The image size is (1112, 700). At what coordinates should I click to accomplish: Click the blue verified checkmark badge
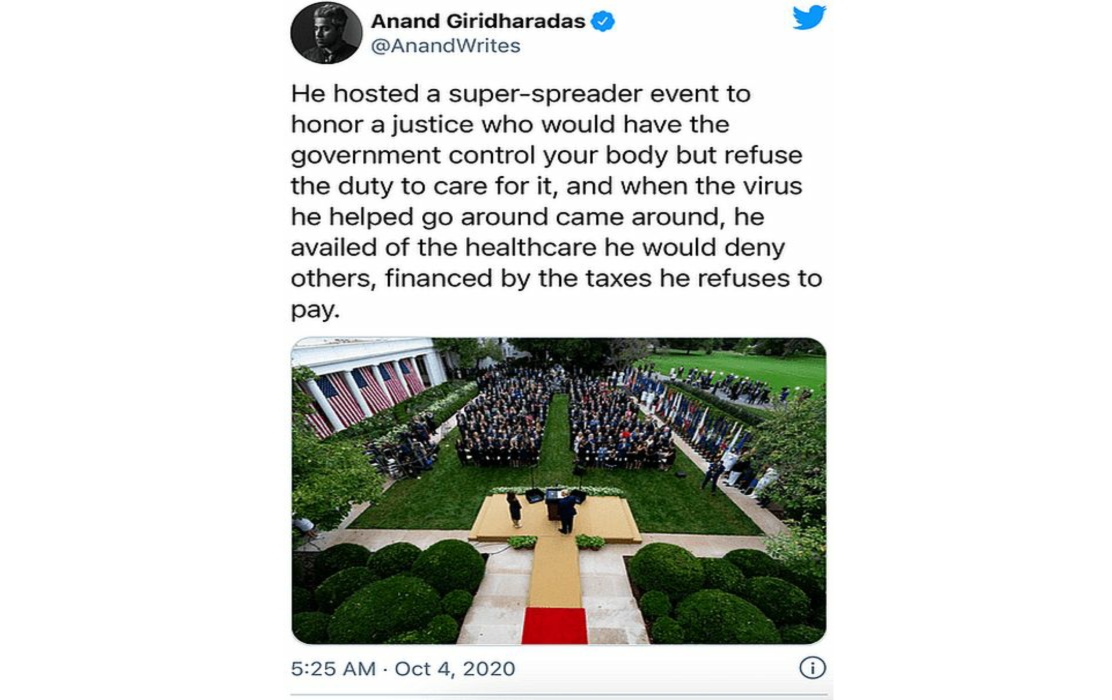point(603,21)
